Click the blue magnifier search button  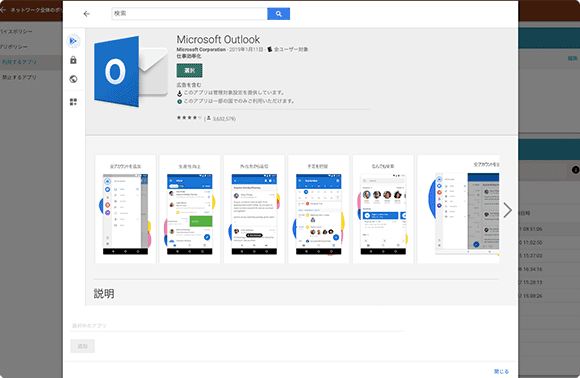[x=279, y=14]
